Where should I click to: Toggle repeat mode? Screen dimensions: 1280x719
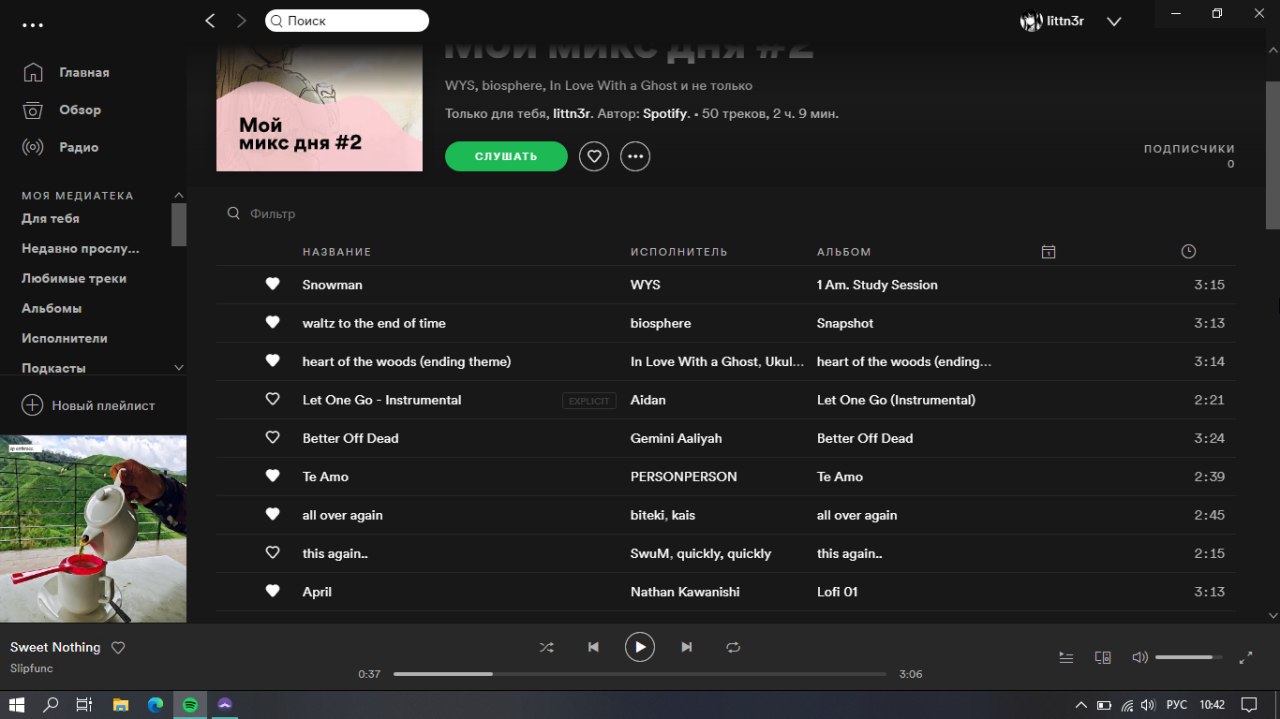(733, 647)
